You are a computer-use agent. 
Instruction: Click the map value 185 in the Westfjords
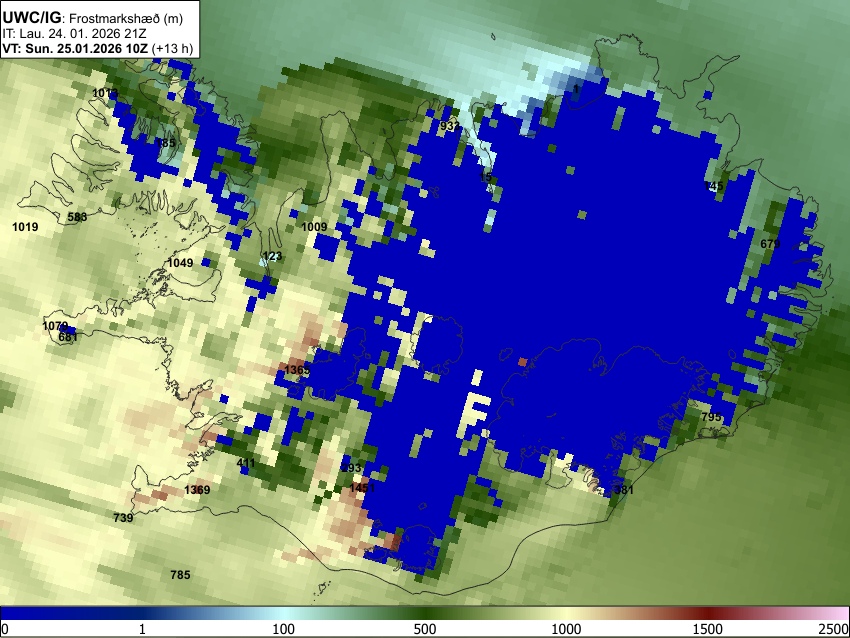click(x=166, y=143)
